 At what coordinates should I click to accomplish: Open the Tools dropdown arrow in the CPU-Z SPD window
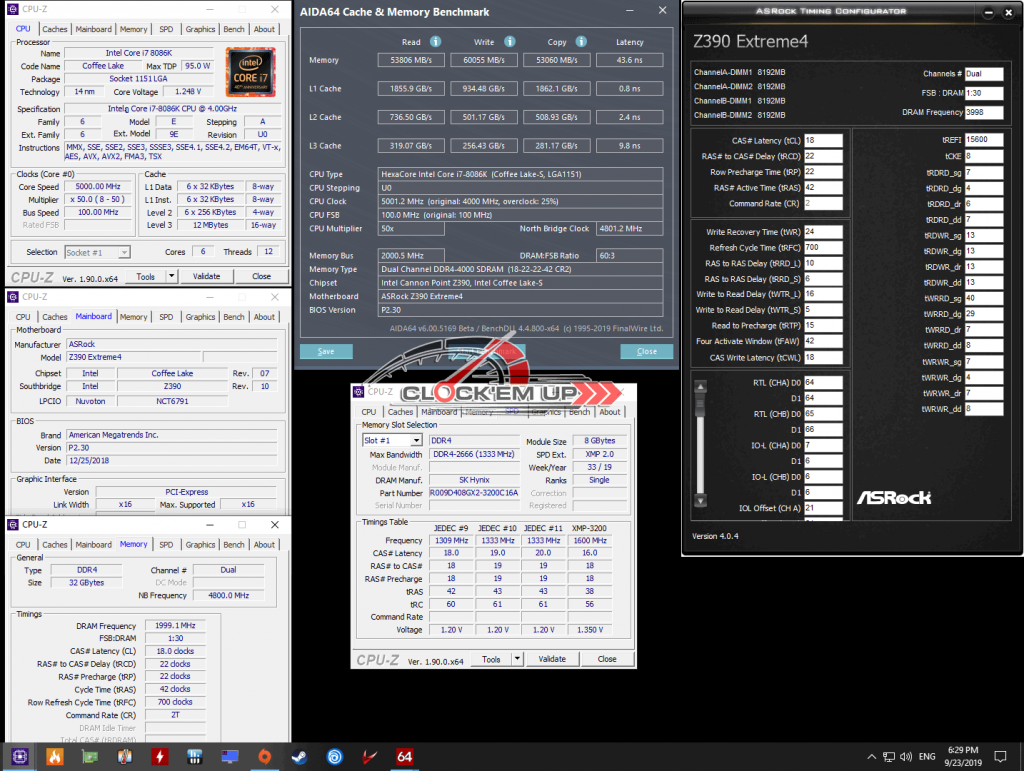point(517,659)
